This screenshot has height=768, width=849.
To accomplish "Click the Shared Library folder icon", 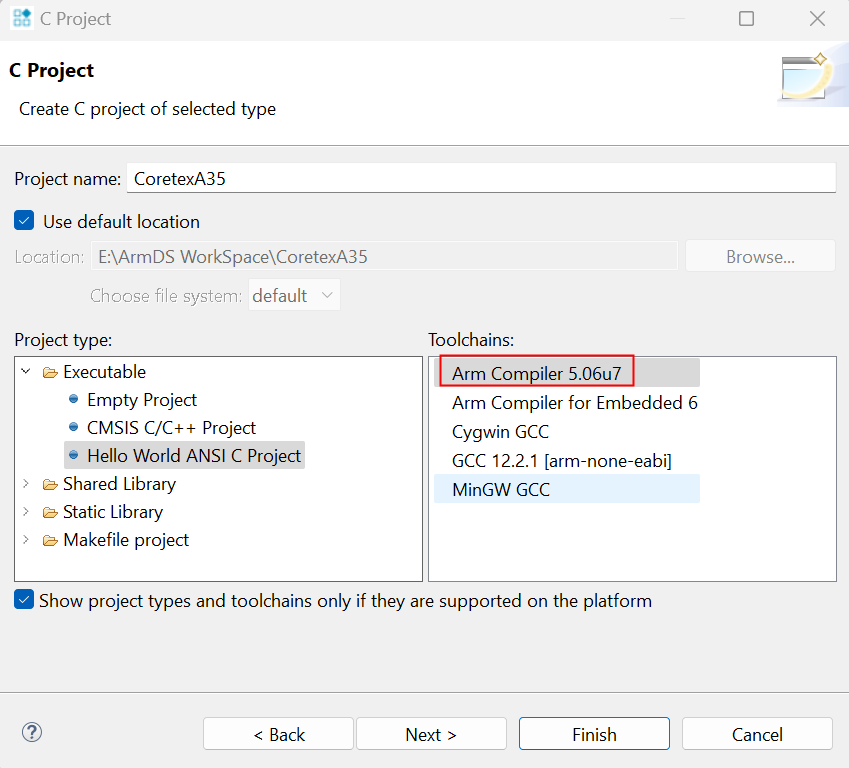I will coord(50,484).
